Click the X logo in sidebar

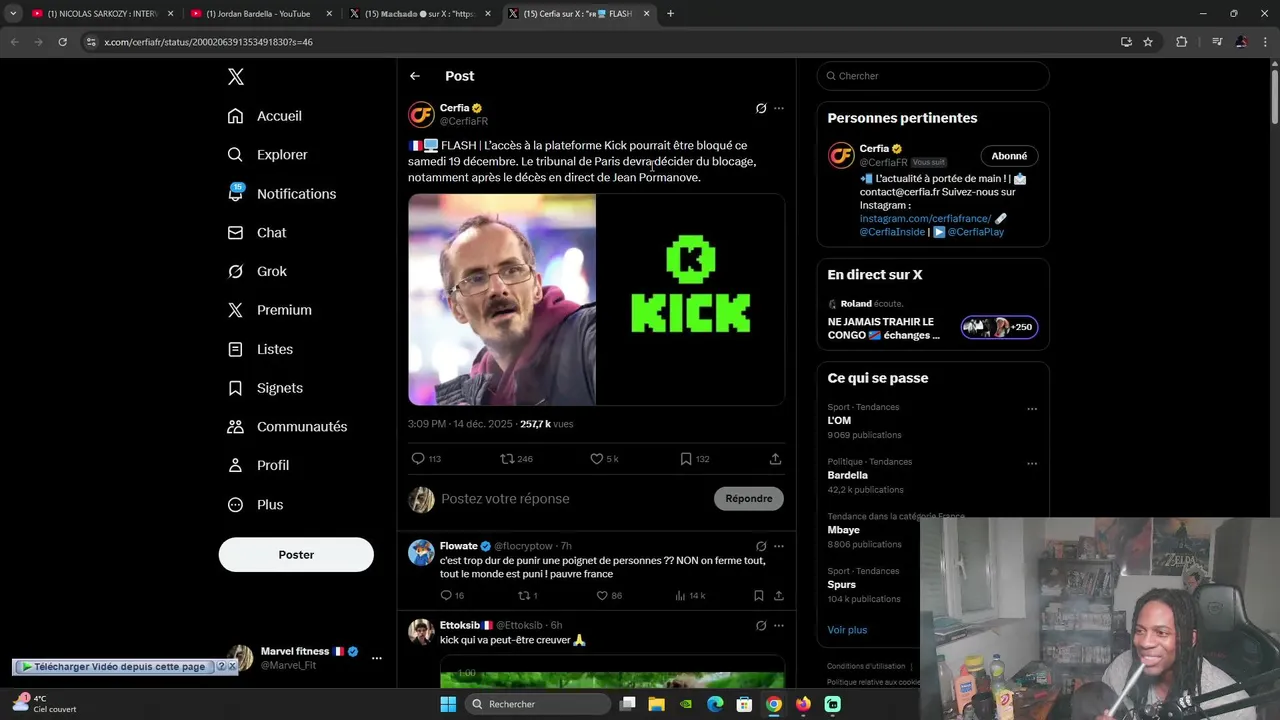[x=236, y=77]
